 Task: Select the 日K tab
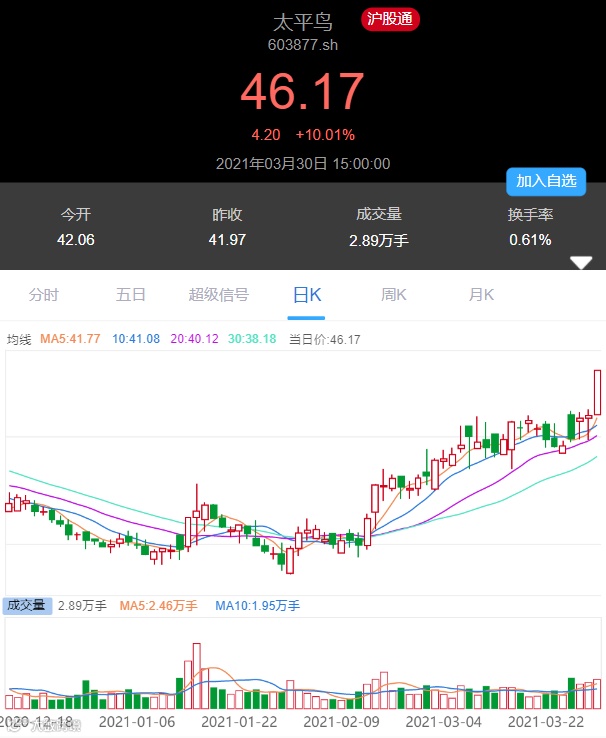click(x=307, y=295)
